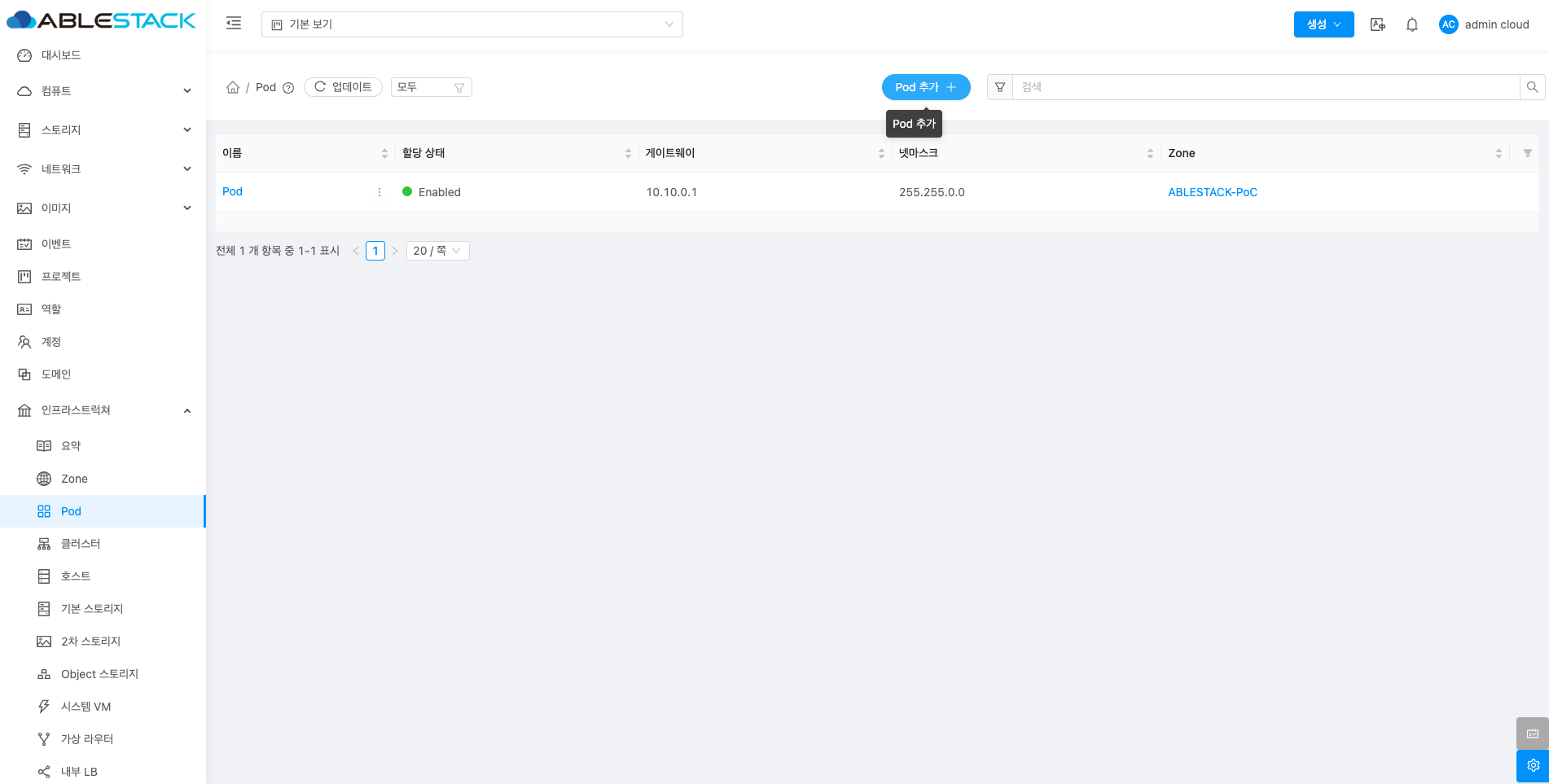Collapse the sidebar using the menu fold icon

click(x=234, y=24)
